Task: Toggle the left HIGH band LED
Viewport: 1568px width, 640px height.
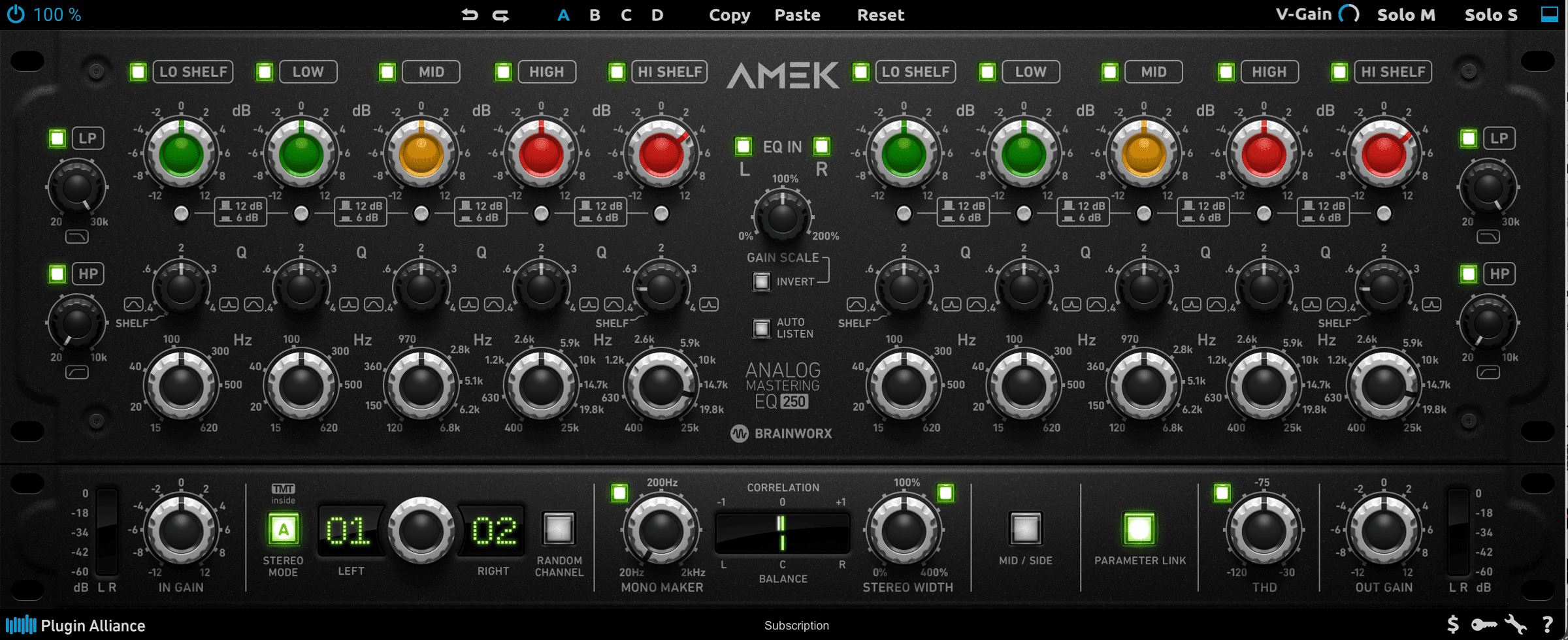Action: tap(503, 71)
